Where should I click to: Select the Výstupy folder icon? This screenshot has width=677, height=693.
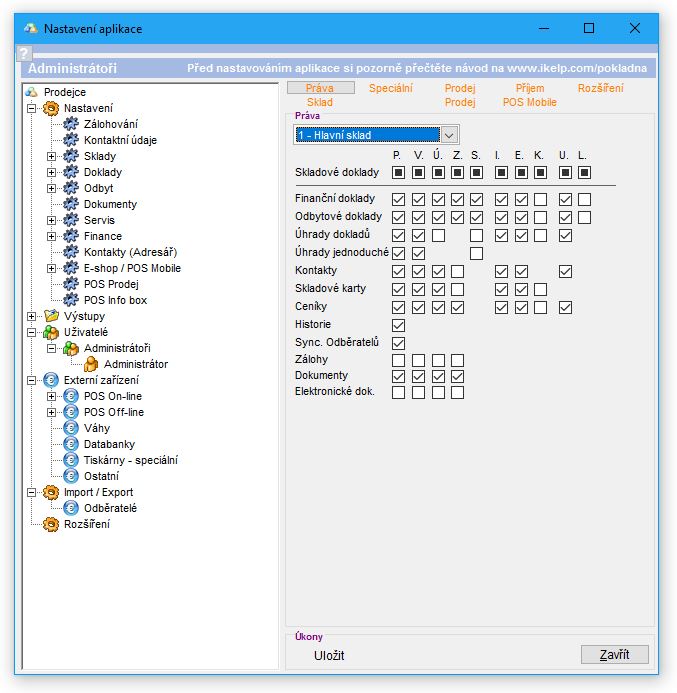51,316
